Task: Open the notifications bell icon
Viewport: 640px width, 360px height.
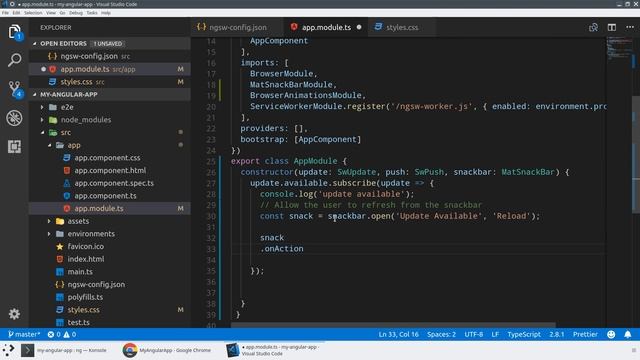Action: [628, 334]
